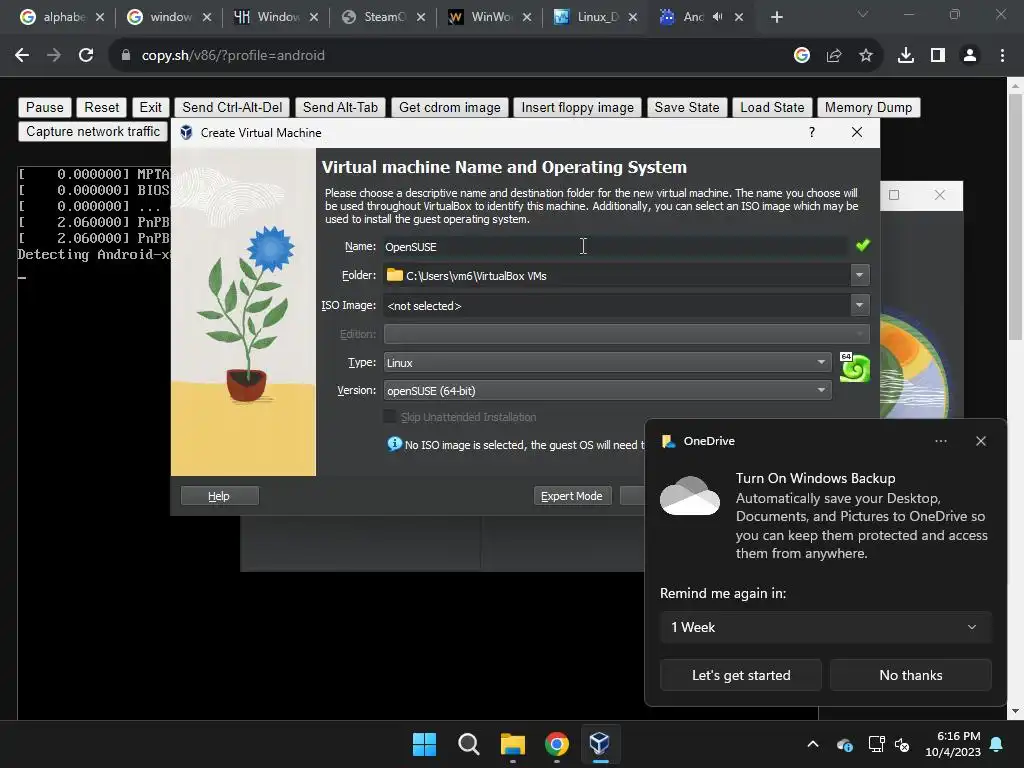
Task: Click No thanks in OneDrive
Action: (x=910, y=675)
